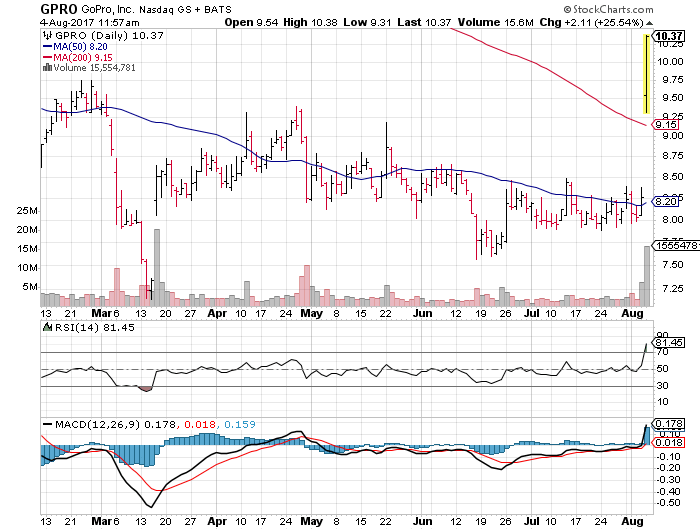Click the 81.45 RSI value tag
Screen dimensions: 700x530
point(668,342)
